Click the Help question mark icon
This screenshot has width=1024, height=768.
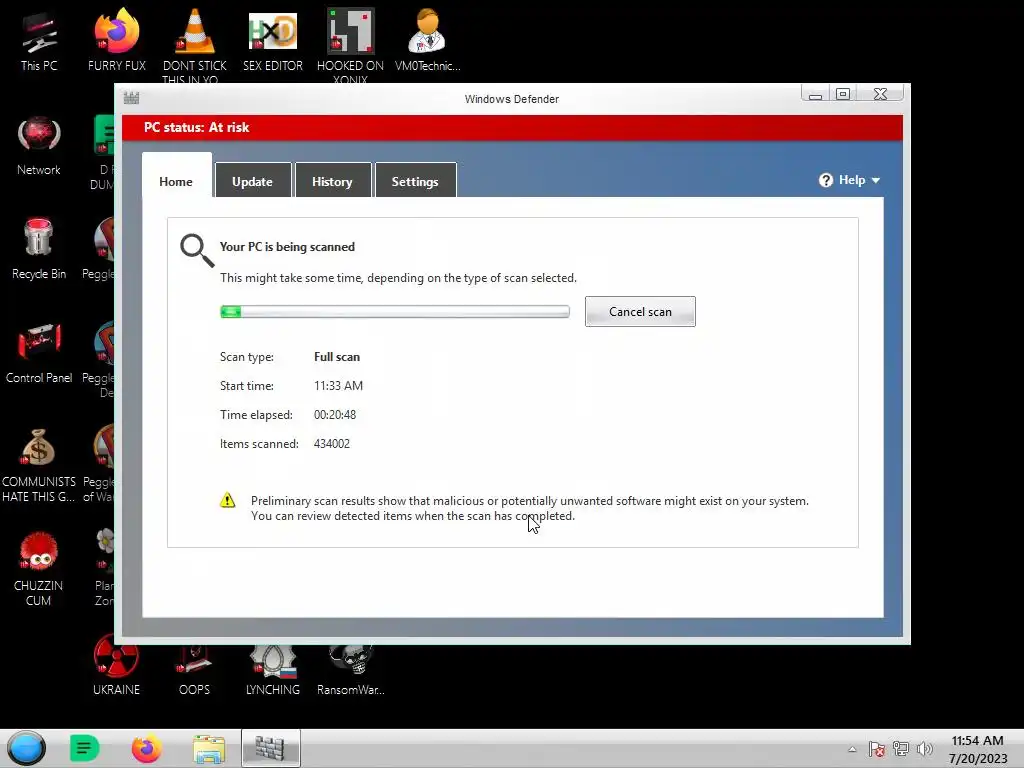tap(825, 180)
